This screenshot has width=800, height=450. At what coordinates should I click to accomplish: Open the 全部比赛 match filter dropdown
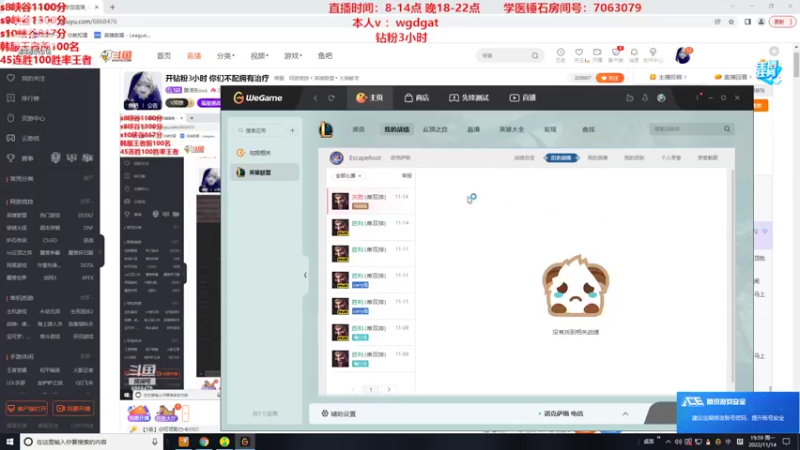click(348, 176)
